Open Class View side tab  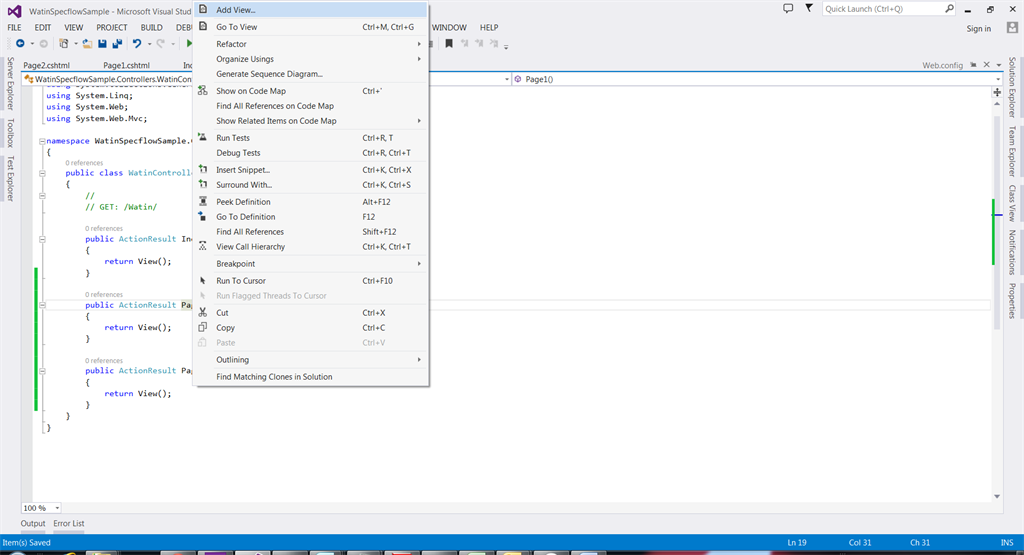pos(1012,203)
